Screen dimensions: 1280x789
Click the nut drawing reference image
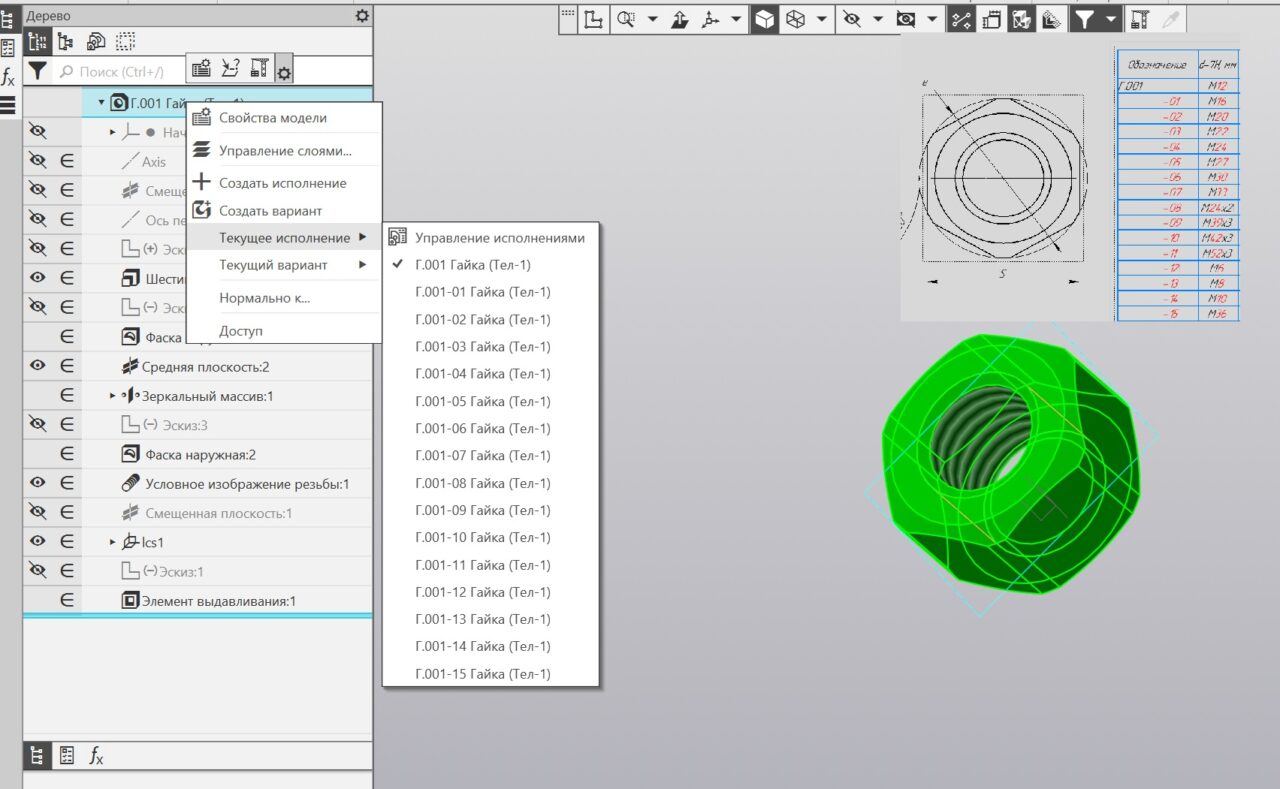[1070, 178]
